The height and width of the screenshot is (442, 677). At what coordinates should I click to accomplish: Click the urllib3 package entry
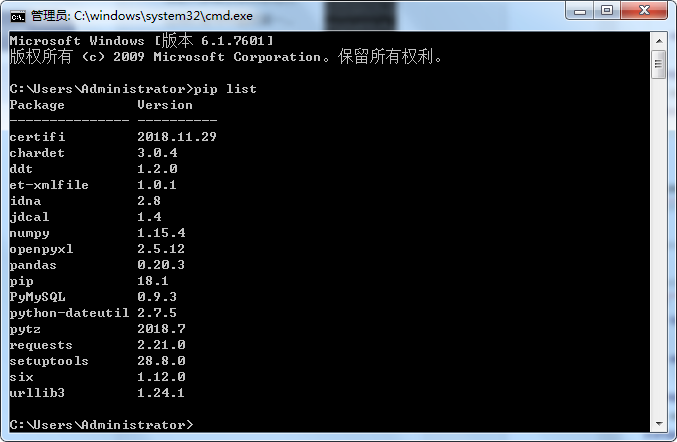coord(37,393)
